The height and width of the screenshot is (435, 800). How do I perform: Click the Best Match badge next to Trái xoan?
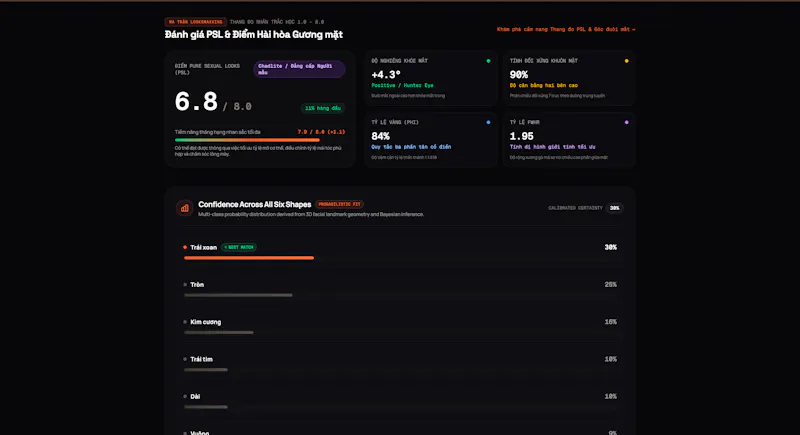[x=239, y=247]
